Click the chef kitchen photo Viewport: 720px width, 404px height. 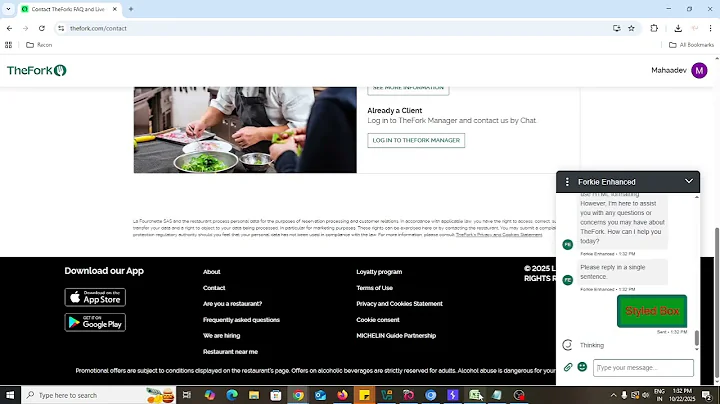click(245, 130)
